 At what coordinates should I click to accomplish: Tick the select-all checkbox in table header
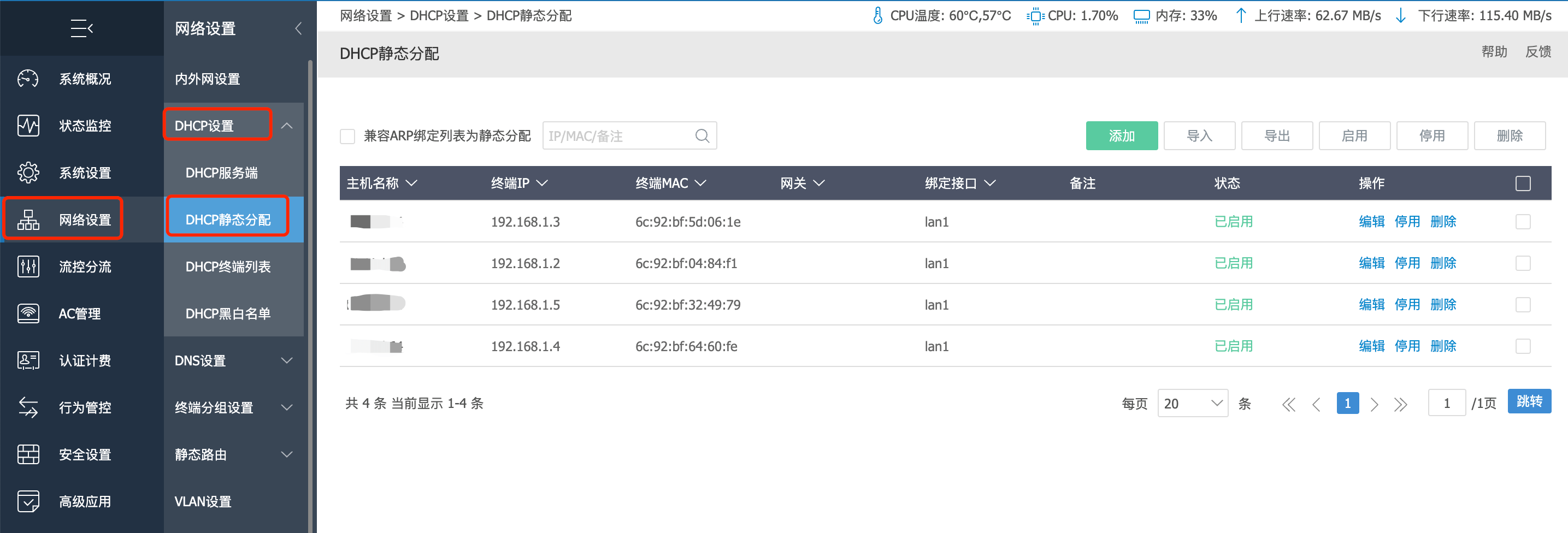1522,183
